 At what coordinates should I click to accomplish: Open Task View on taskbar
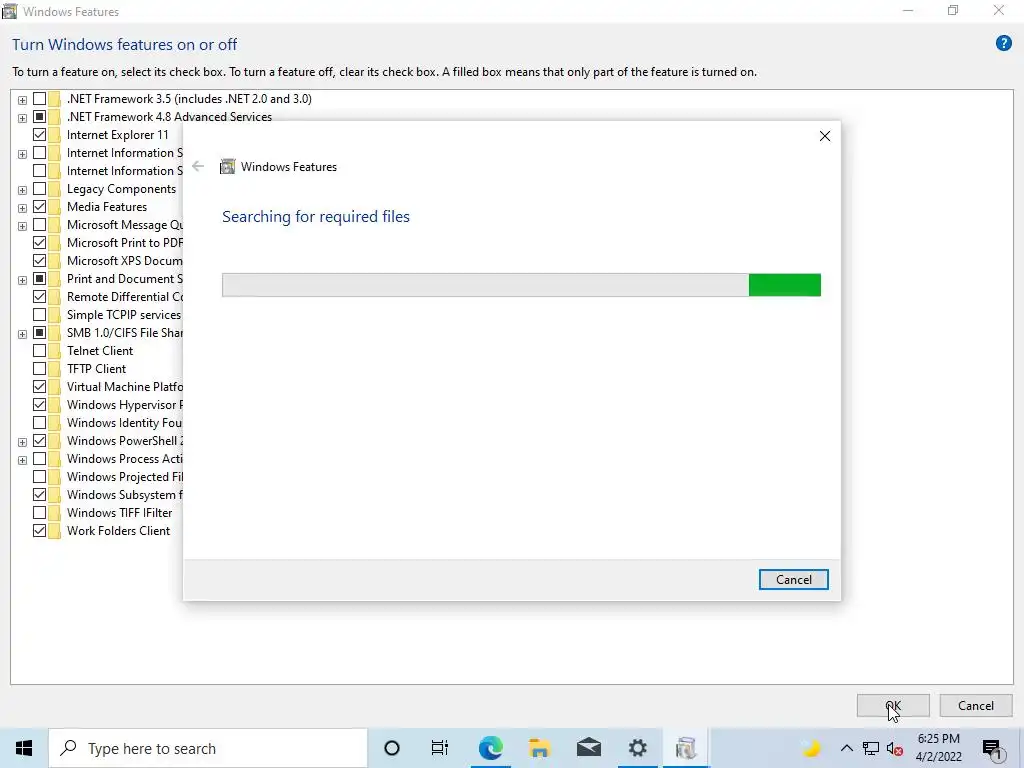tap(440, 748)
